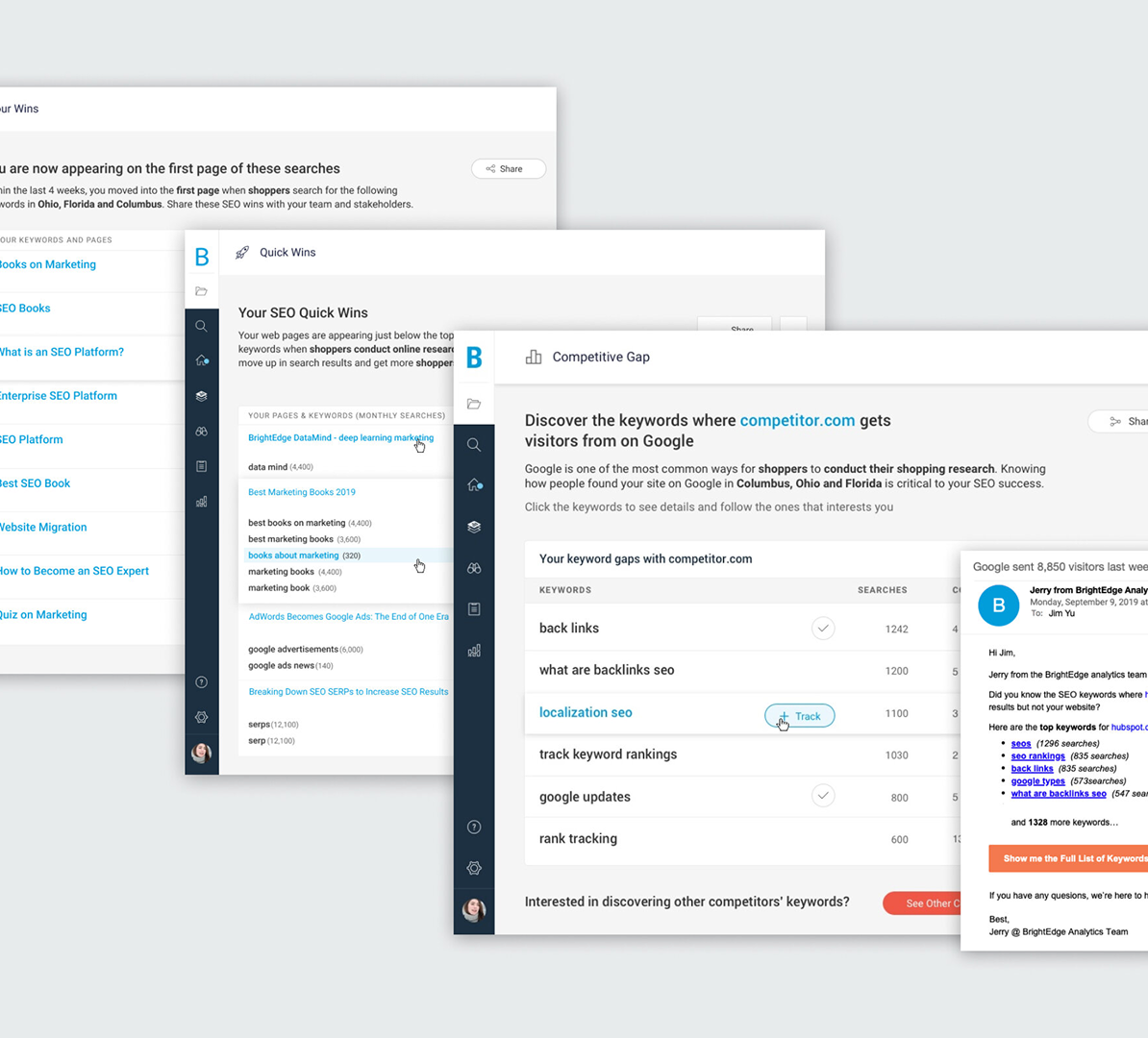Open Books on Marketing link
This screenshot has width=1148, height=1038.
coord(47,264)
